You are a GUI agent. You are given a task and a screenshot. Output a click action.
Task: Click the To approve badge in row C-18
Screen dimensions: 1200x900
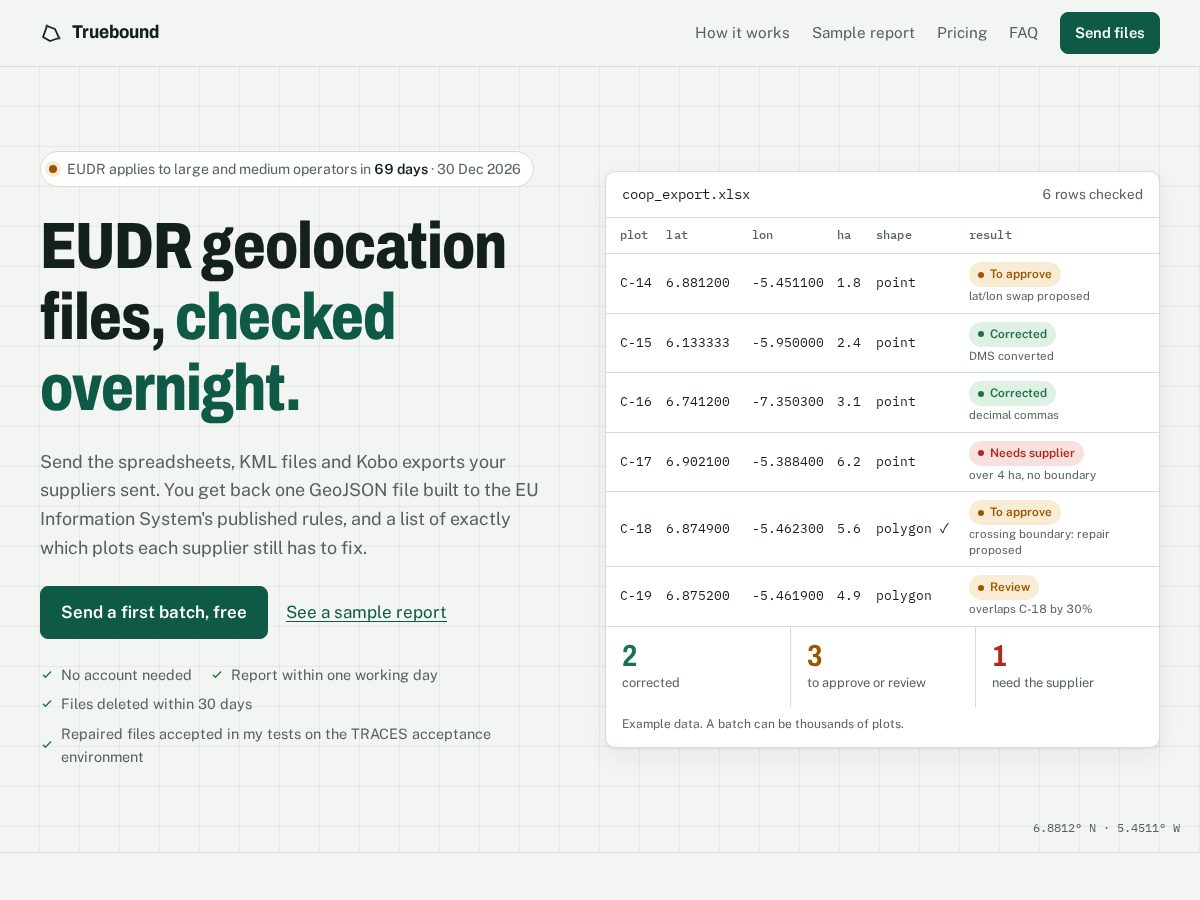tap(1015, 512)
